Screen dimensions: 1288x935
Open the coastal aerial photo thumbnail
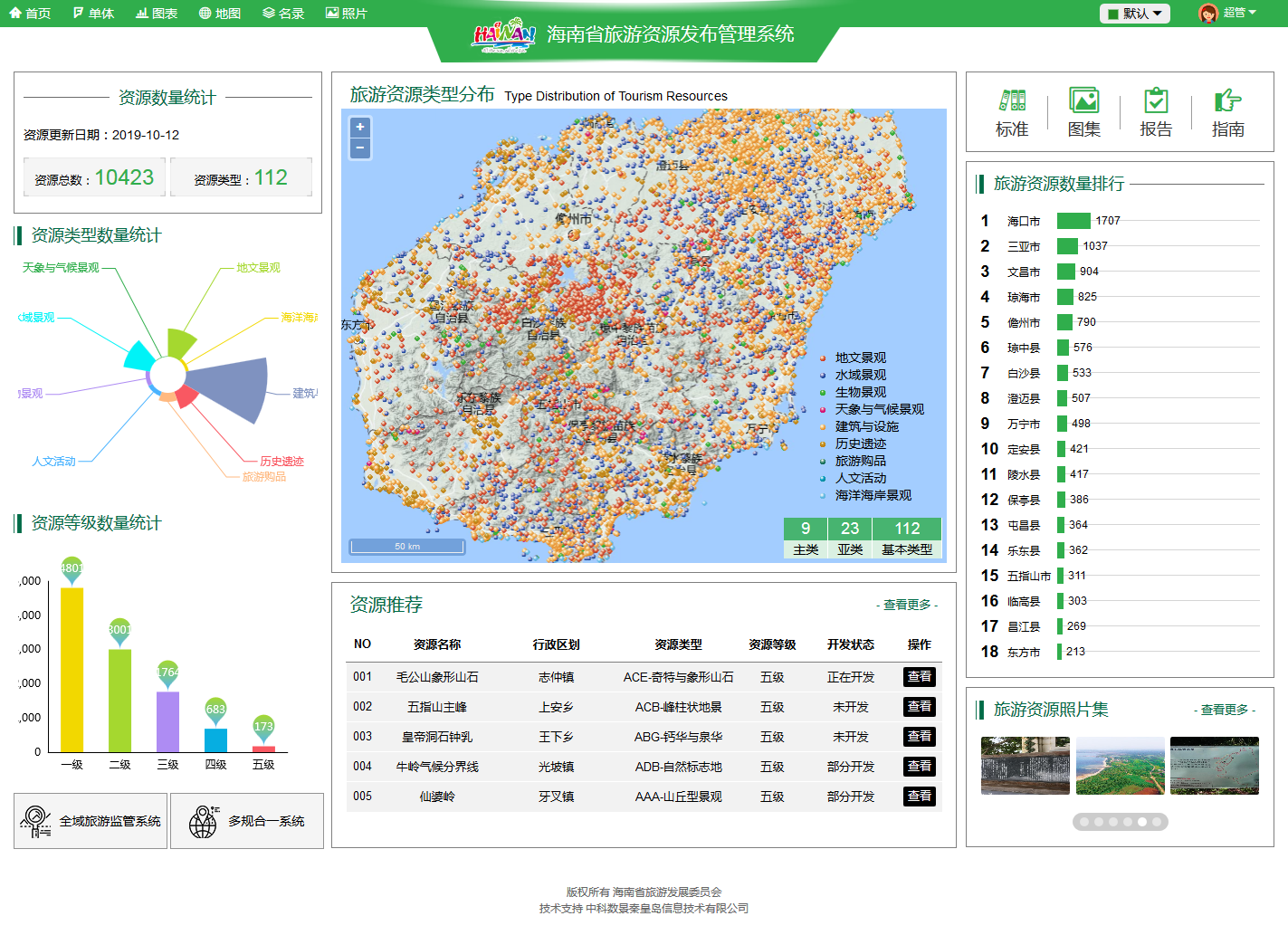tap(1120, 766)
